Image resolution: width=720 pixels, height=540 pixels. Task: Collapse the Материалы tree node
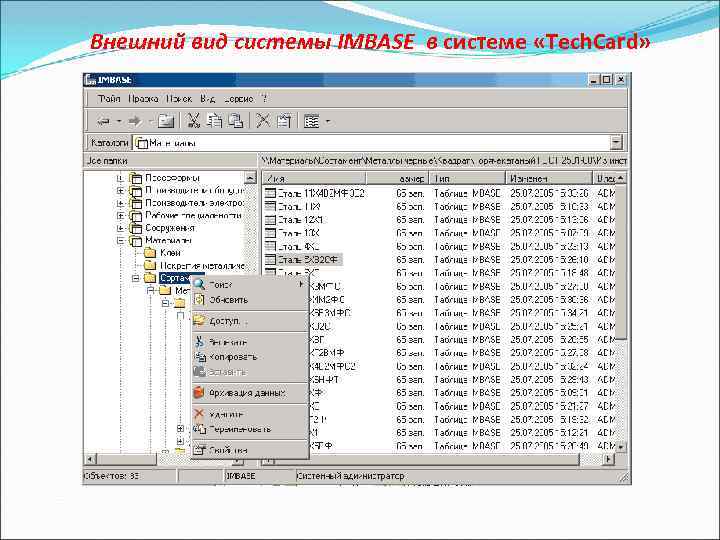click(x=120, y=241)
